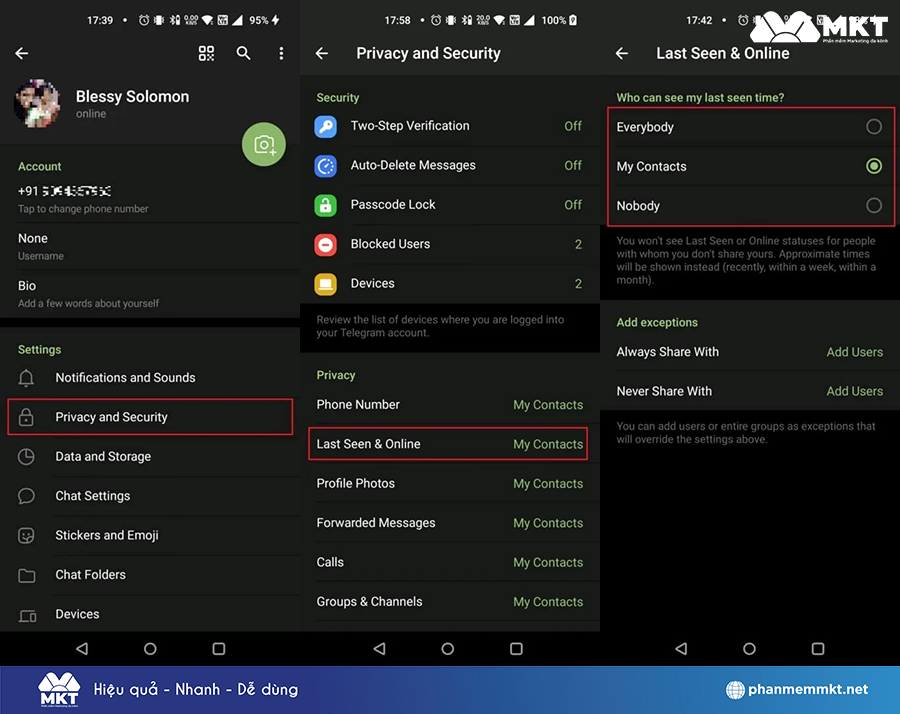The height and width of the screenshot is (714, 900).
Task: Tap Android recents square on the right screen
Action: pos(818,649)
